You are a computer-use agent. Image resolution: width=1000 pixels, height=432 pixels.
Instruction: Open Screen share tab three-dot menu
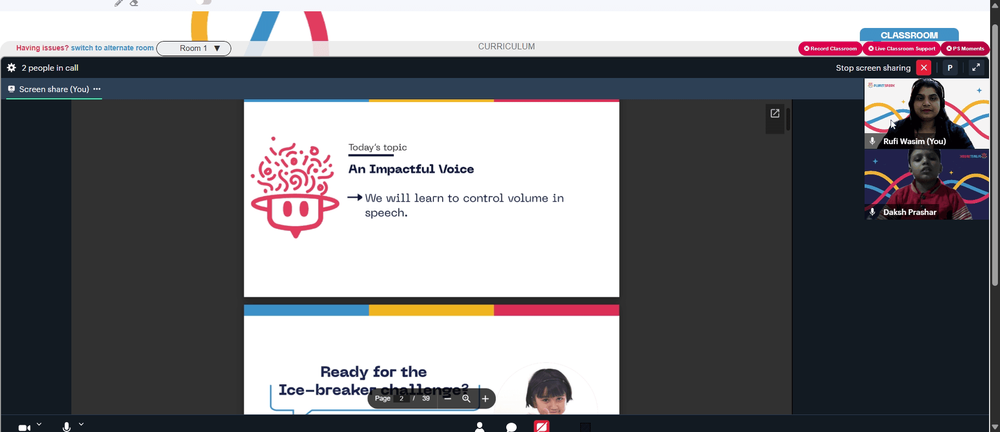pyautogui.click(x=97, y=89)
